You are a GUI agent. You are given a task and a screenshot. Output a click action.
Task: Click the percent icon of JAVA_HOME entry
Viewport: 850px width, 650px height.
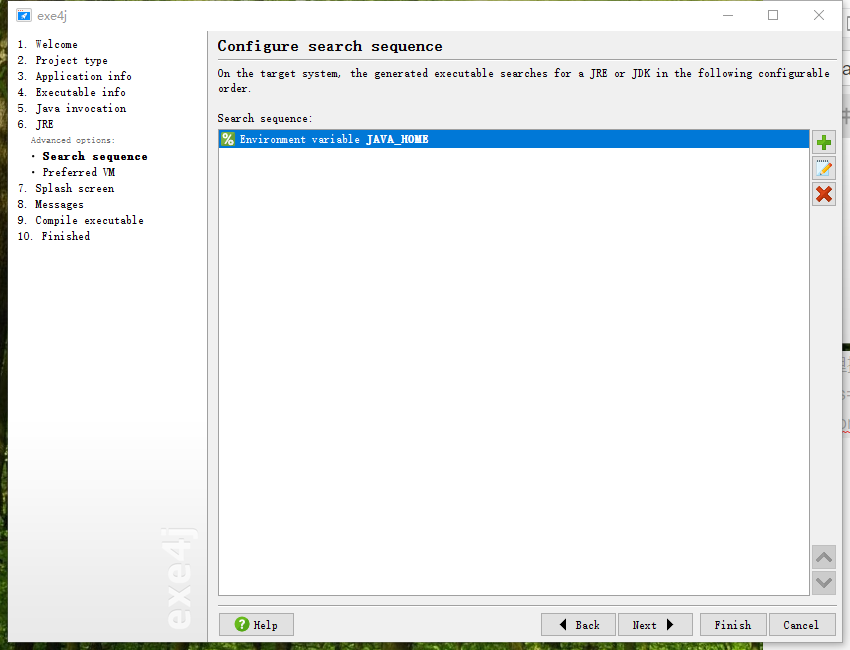[x=228, y=139]
